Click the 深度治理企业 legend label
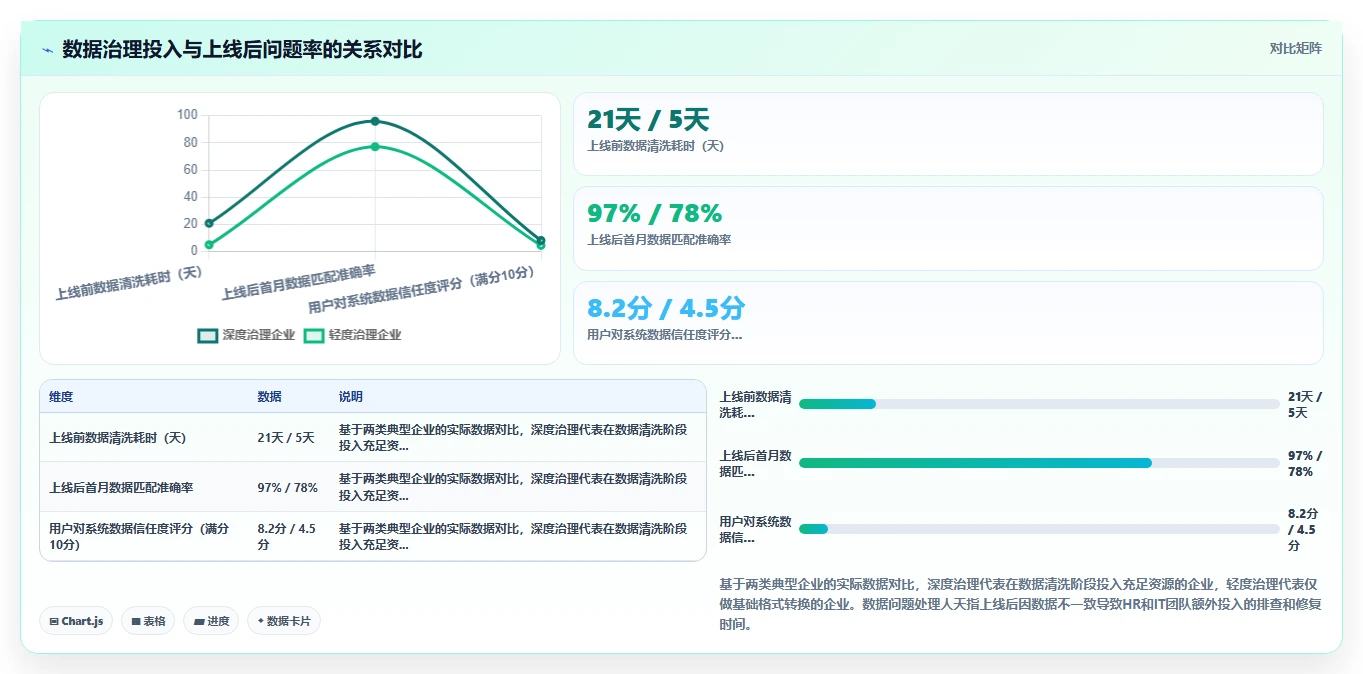This screenshot has height=674, width=1363. point(259,335)
